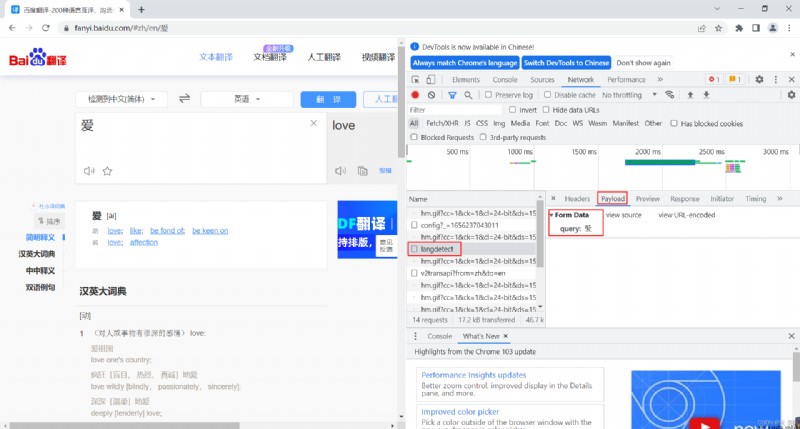Viewport: 800px width, 429px height.
Task: Copy the translation result icon
Action: click(362, 171)
